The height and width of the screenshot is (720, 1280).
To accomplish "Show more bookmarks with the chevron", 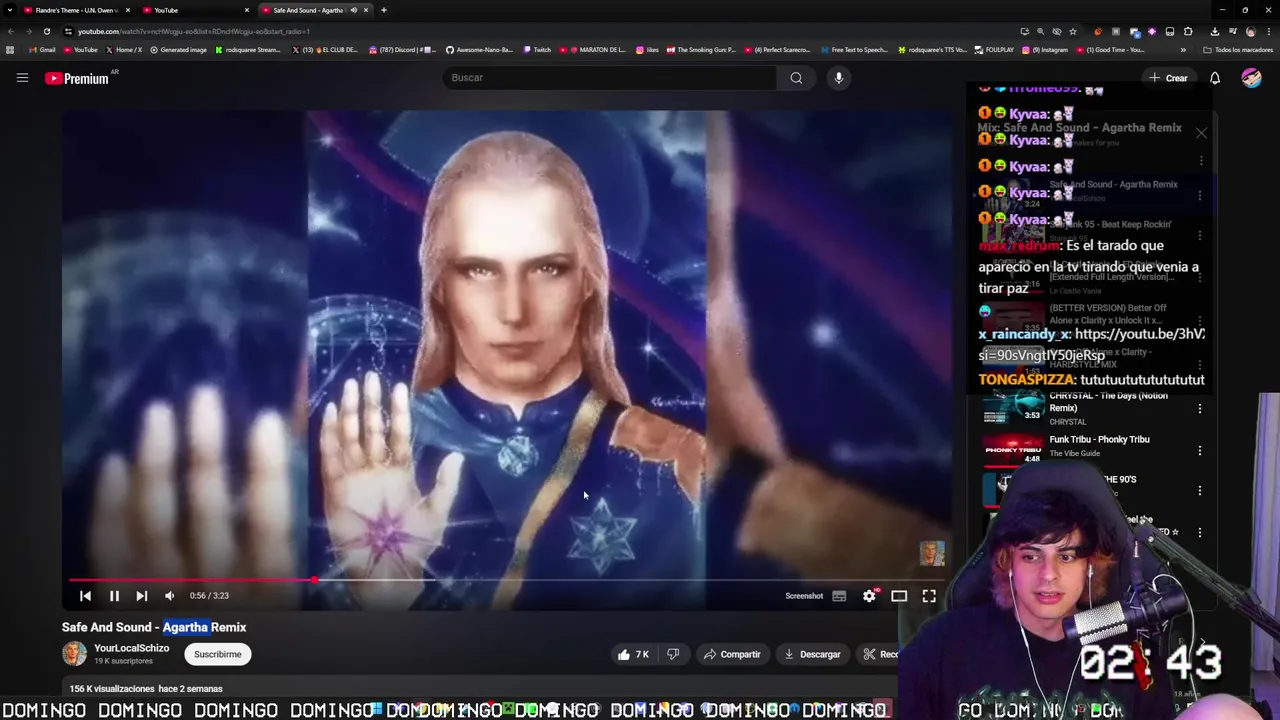I will (1183, 50).
